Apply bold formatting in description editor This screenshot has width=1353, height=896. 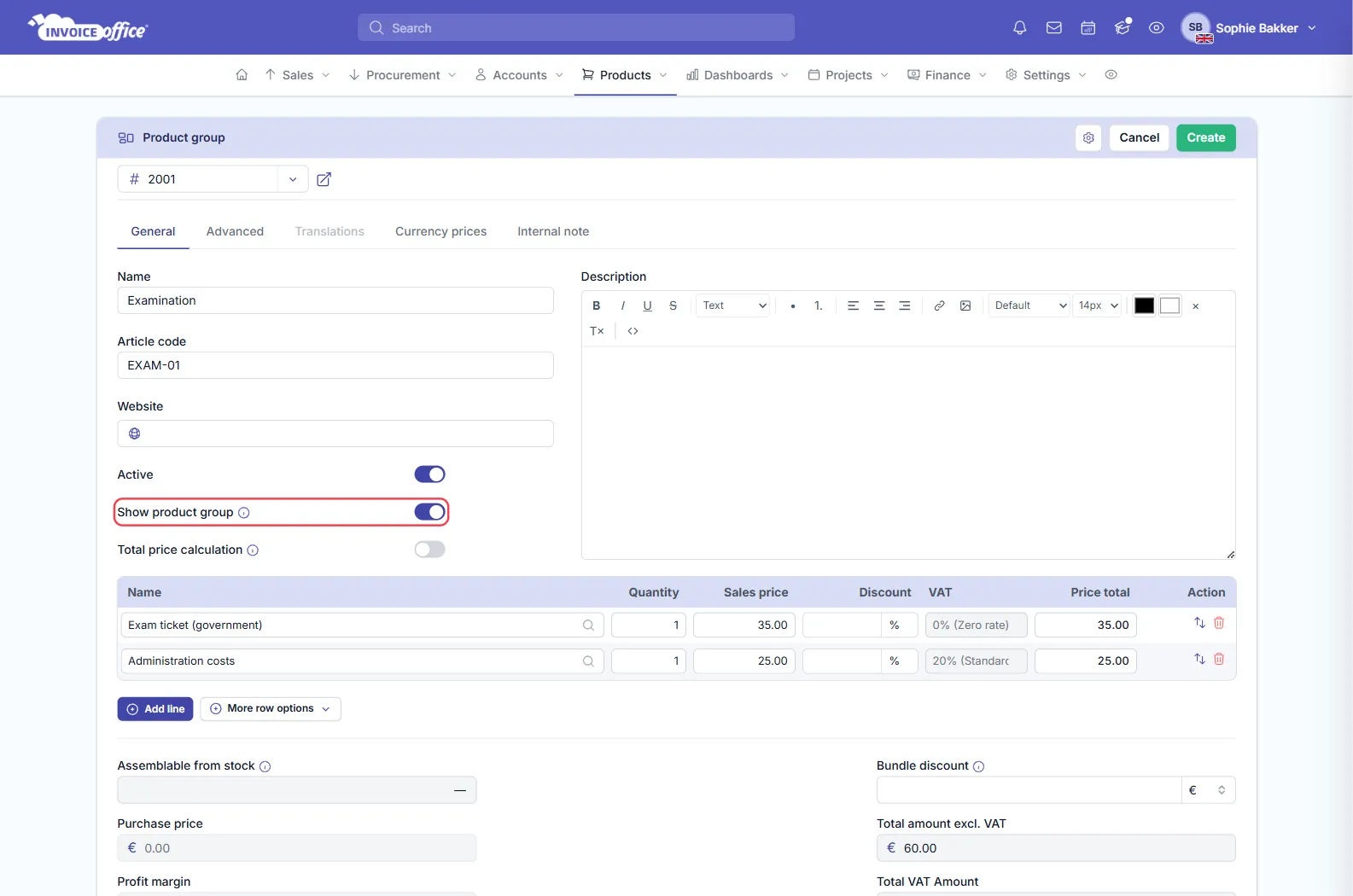[597, 305]
